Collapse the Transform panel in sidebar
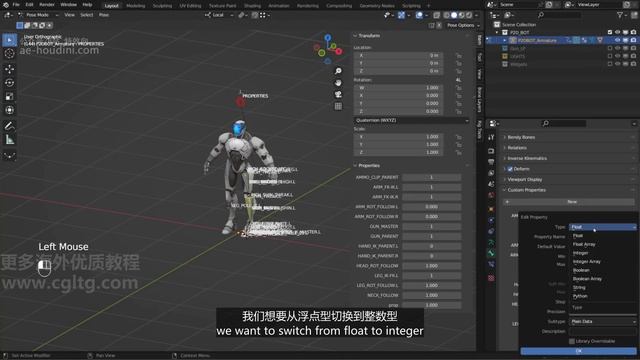 367,36
